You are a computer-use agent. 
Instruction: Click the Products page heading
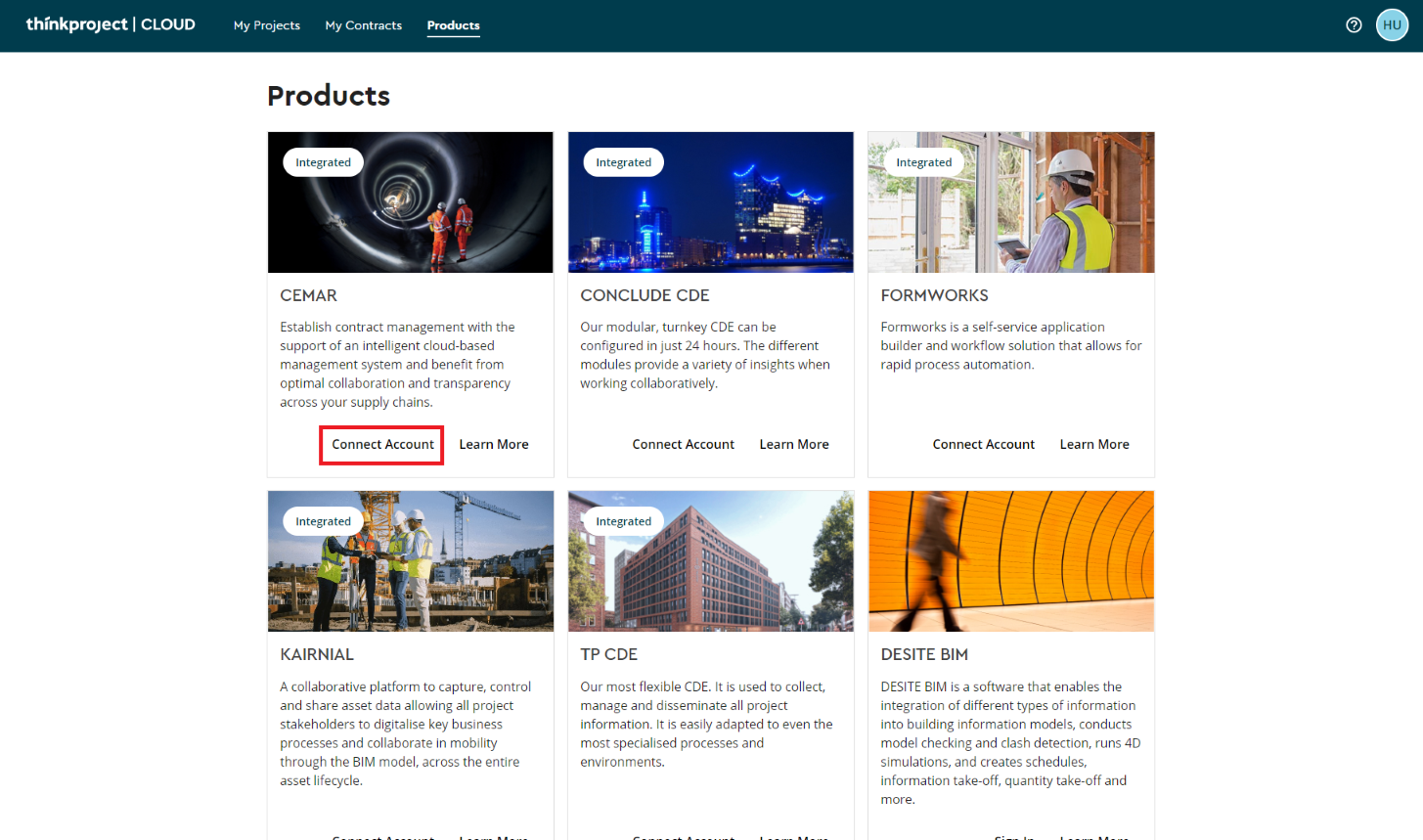(329, 96)
